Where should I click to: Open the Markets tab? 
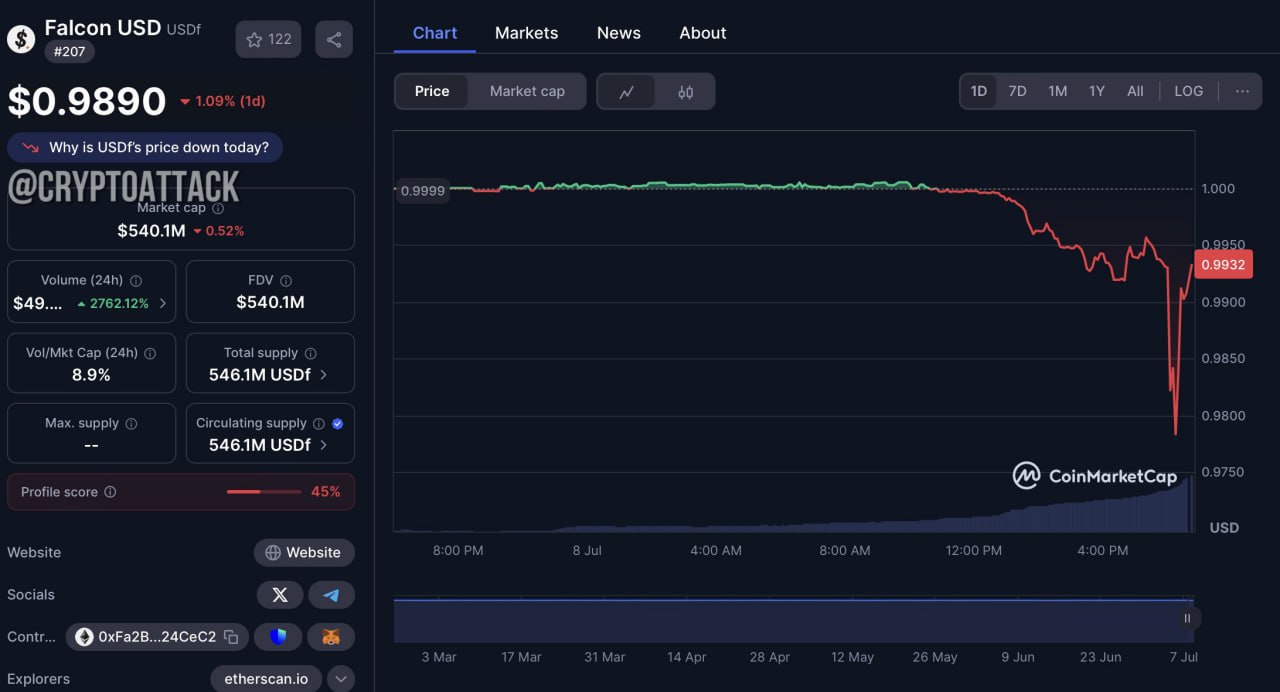pos(527,33)
